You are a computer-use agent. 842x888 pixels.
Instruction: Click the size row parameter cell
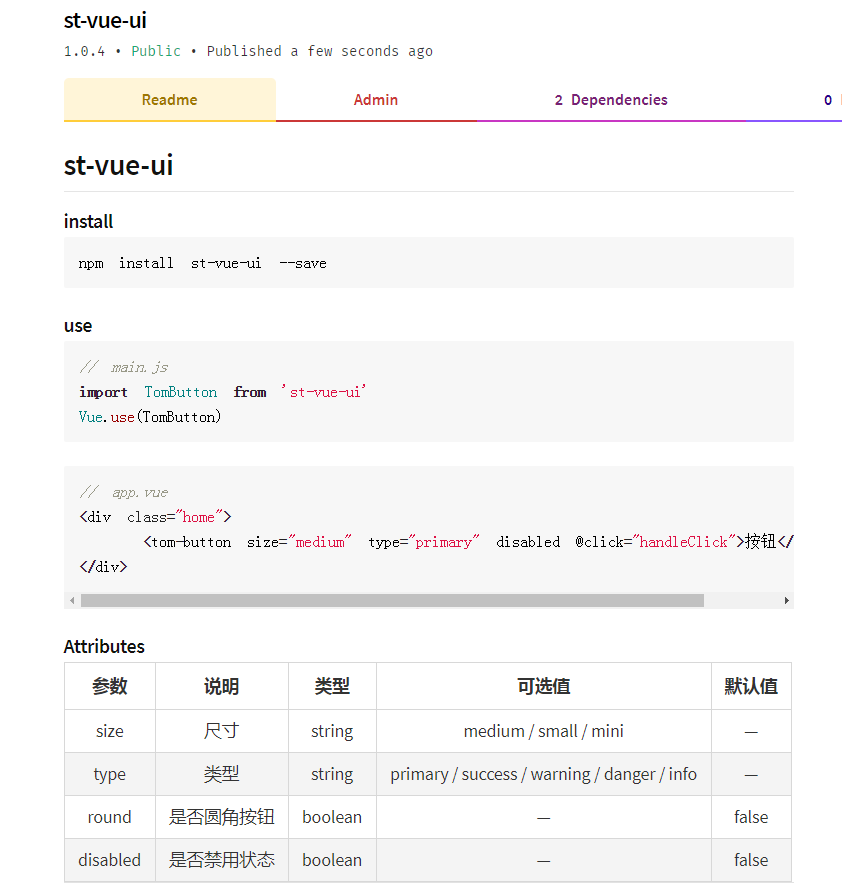coord(110,731)
